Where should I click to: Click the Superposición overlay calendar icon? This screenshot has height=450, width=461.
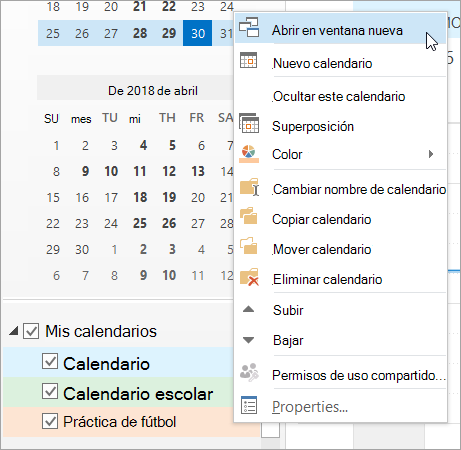pos(249,123)
